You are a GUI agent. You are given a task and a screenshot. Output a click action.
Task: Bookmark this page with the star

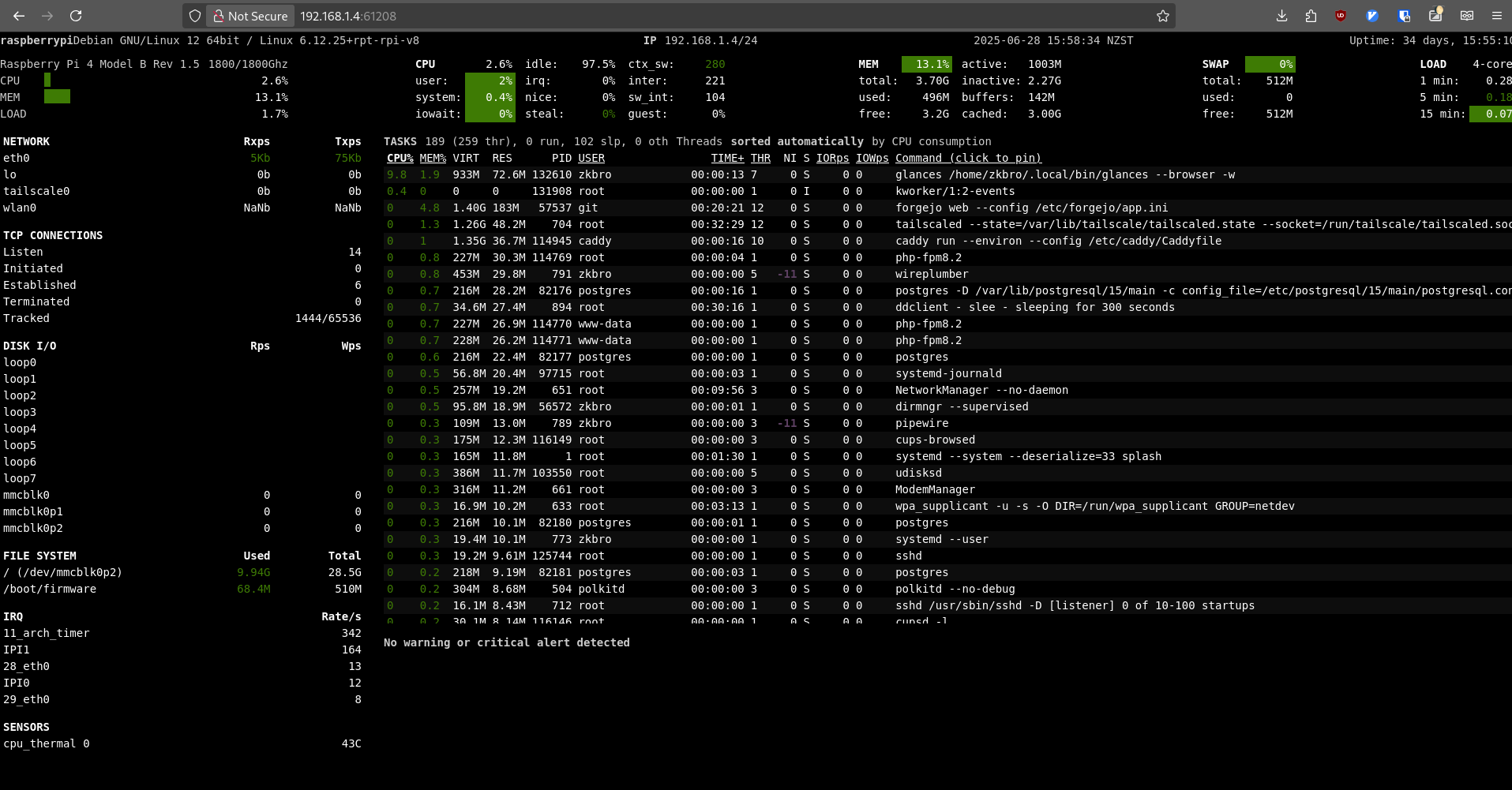click(x=1162, y=16)
